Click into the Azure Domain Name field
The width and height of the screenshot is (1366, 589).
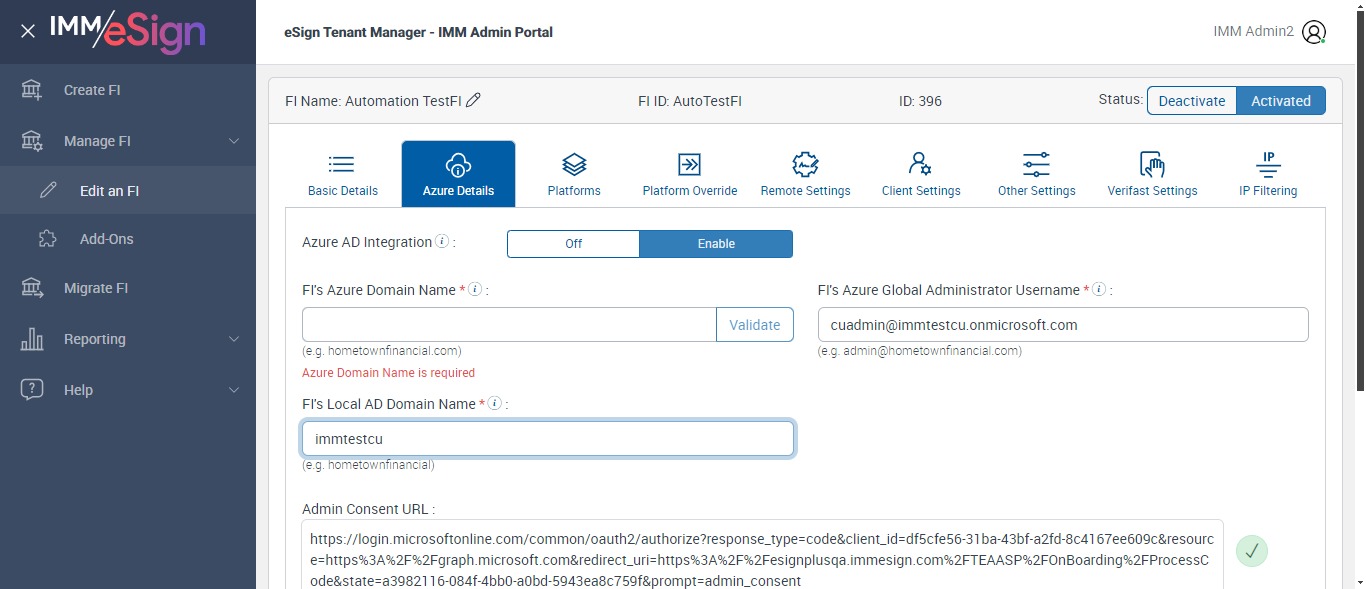point(509,325)
